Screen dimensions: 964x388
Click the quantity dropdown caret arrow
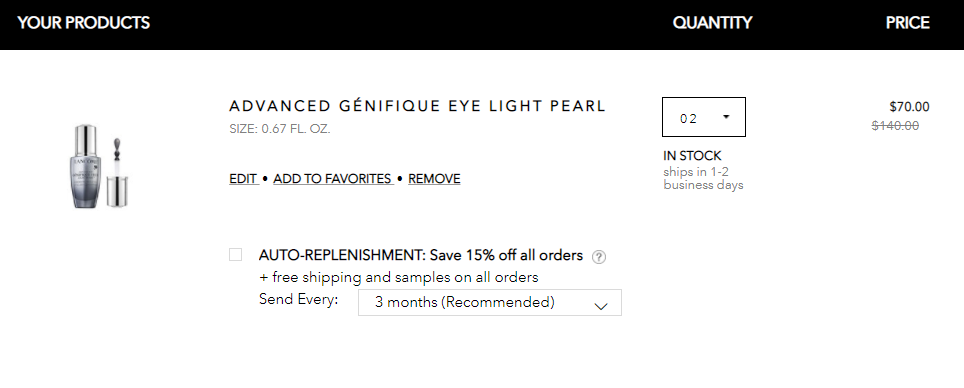(x=725, y=117)
